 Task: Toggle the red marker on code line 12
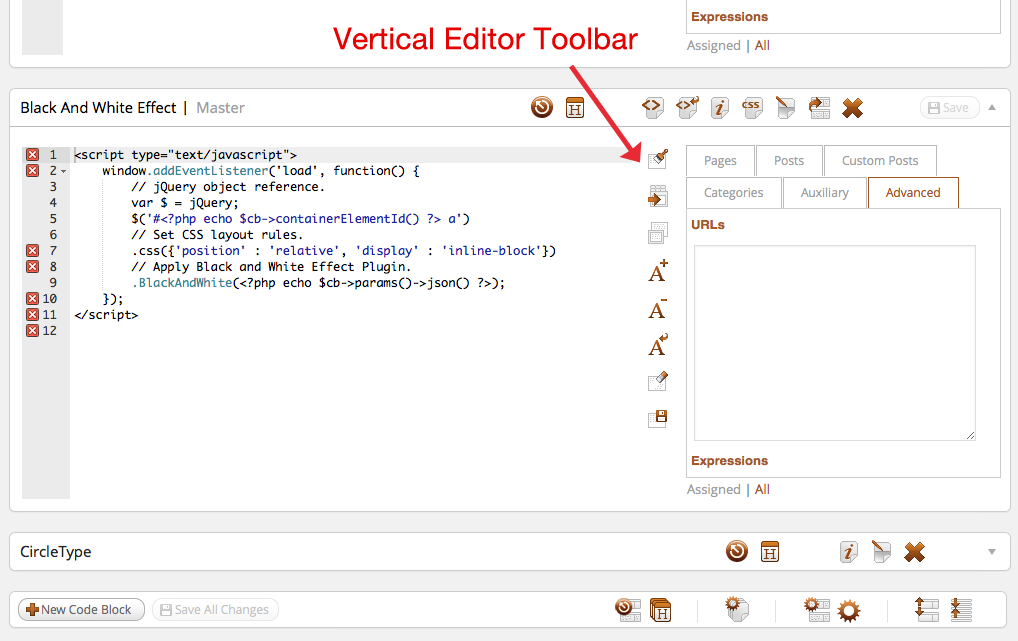32,330
